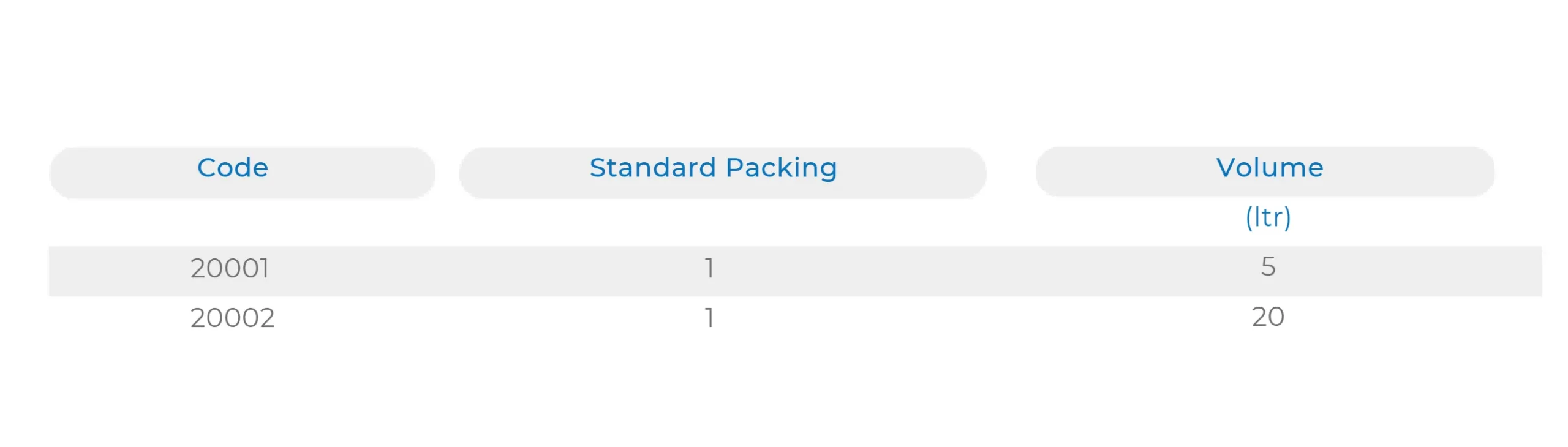Select the volume value 5
This screenshot has width=1568, height=447.
(1268, 267)
